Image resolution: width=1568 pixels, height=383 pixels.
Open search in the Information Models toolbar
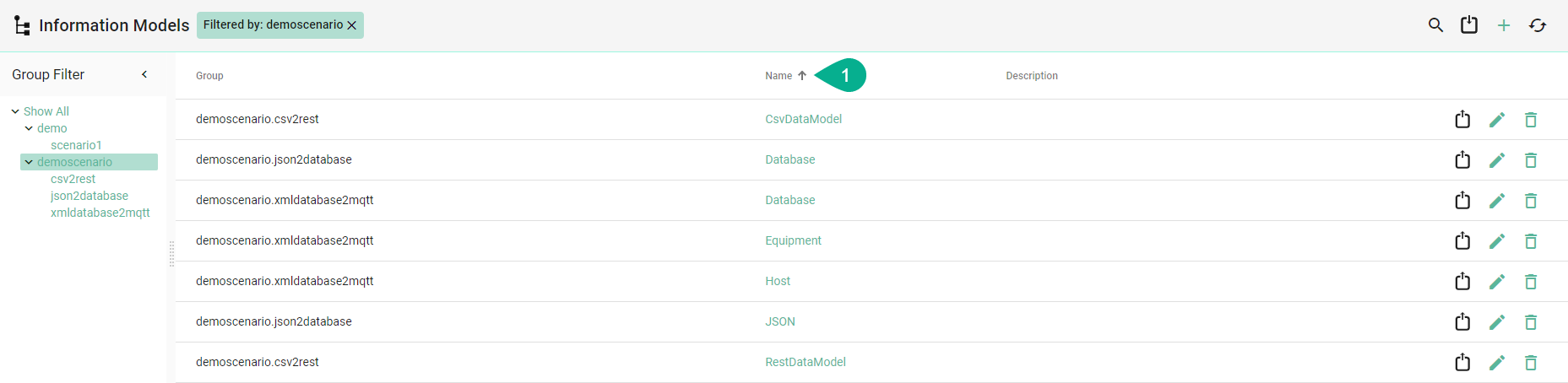point(1435,25)
